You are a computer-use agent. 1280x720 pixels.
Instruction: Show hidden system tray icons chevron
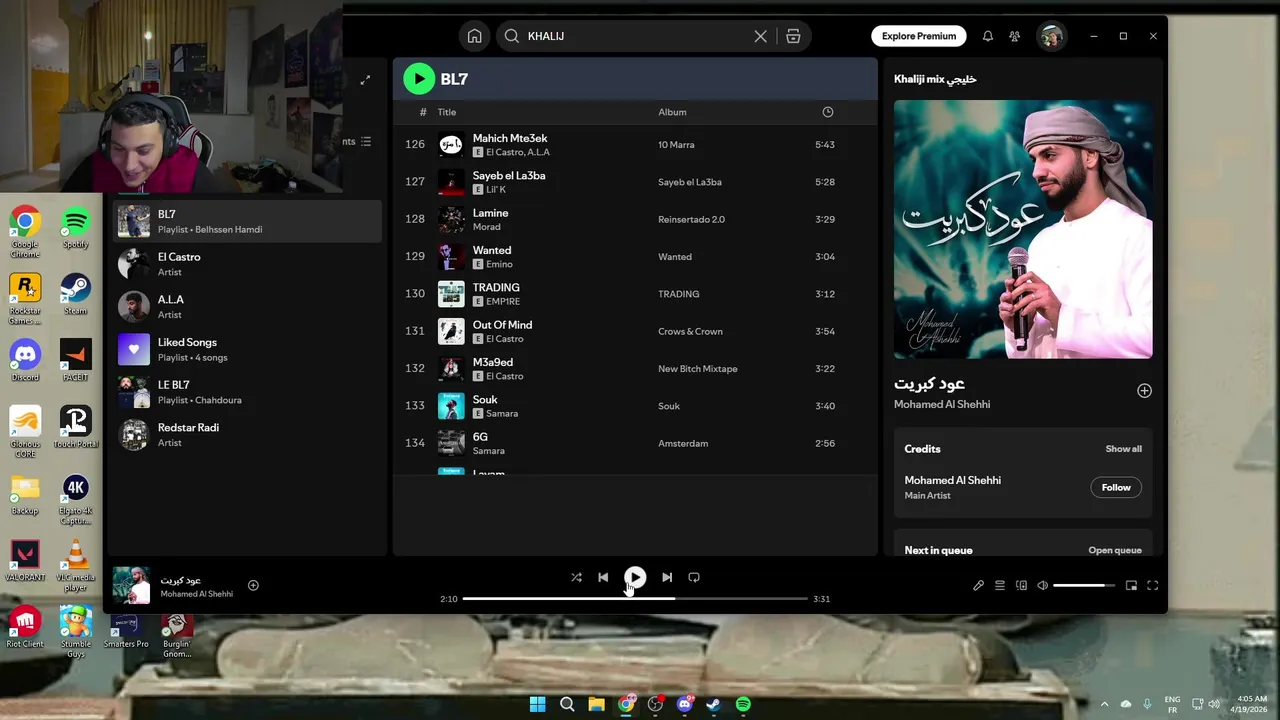1104,704
